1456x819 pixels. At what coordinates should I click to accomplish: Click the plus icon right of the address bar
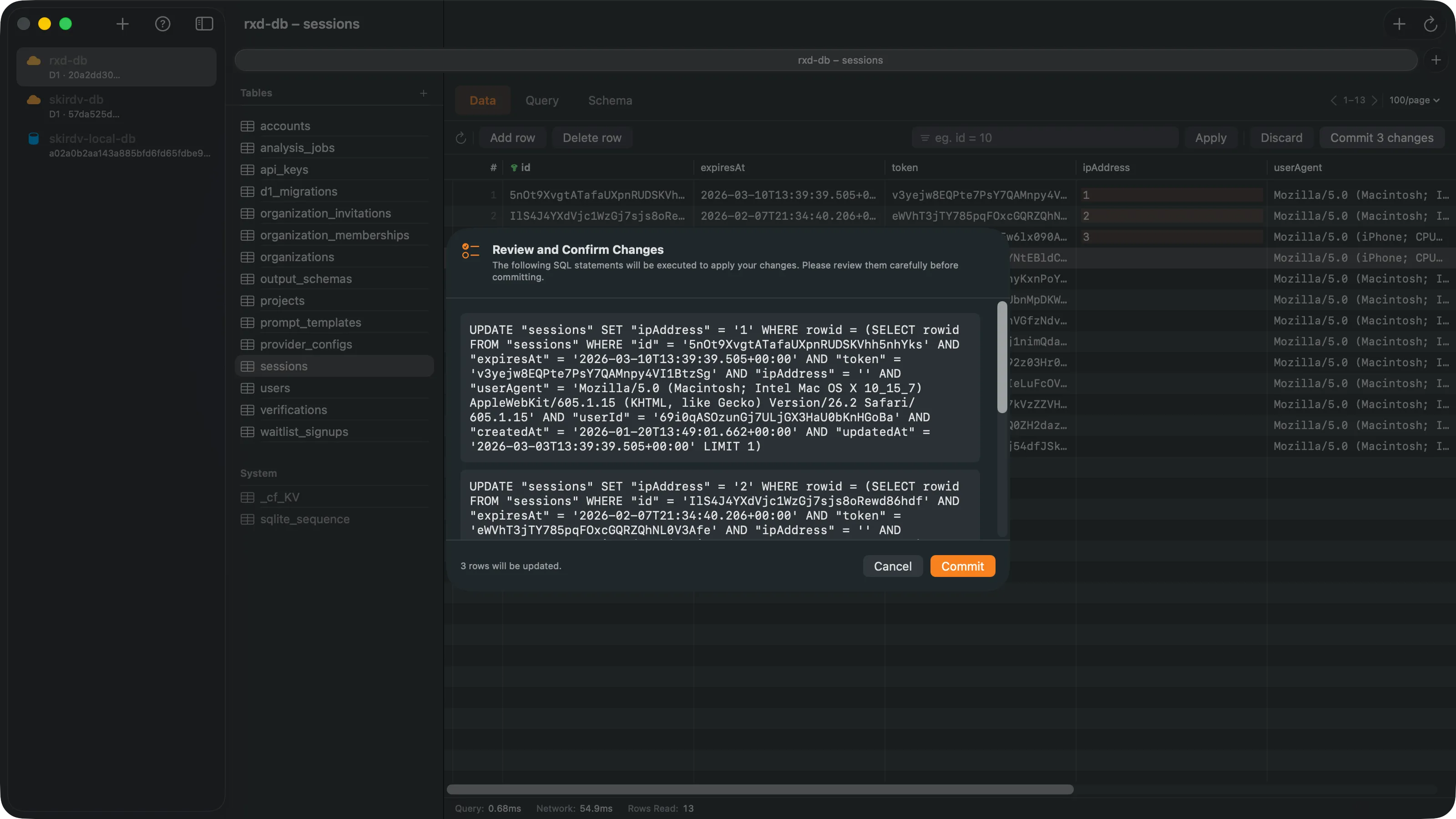(x=1435, y=60)
